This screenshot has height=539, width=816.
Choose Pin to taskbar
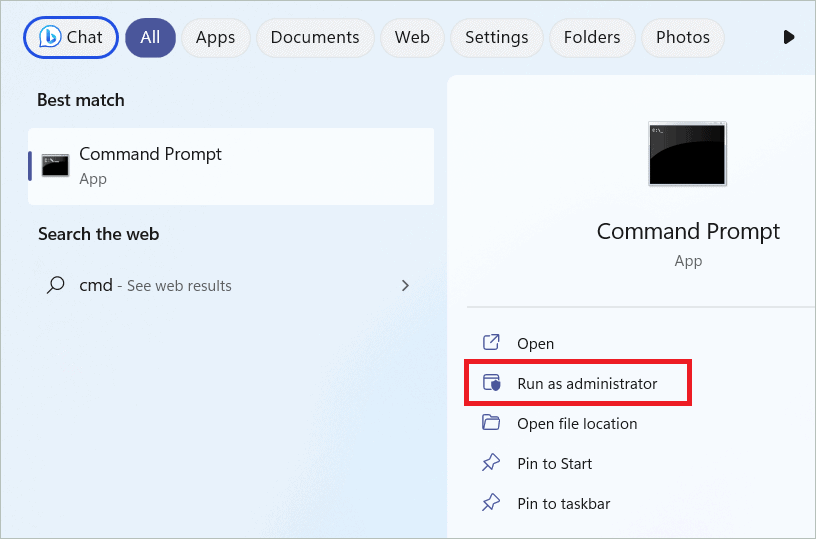564,504
